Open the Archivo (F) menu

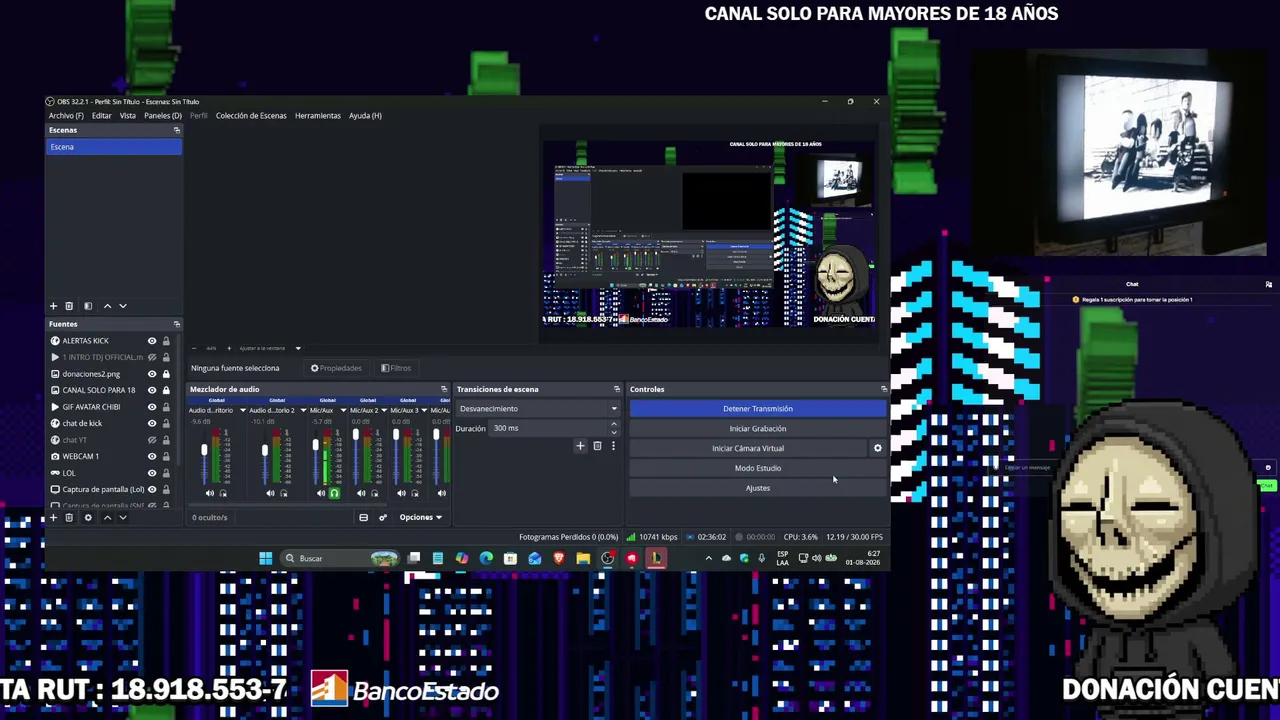[66, 116]
